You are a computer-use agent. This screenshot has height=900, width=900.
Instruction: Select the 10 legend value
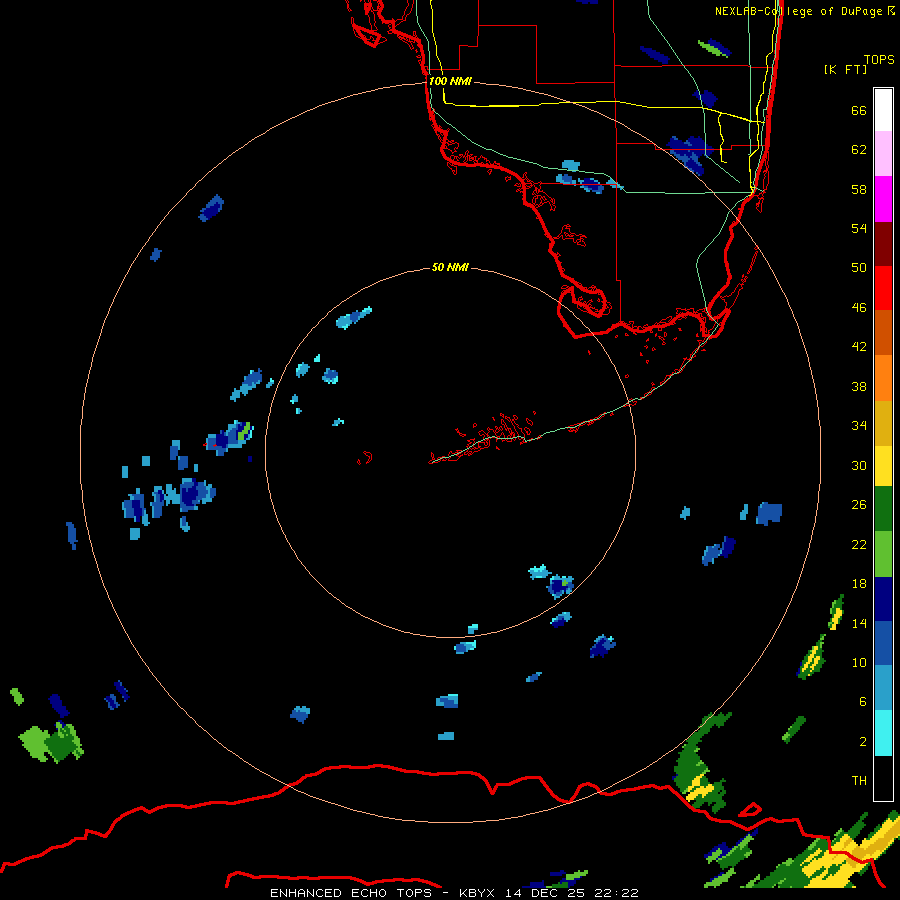[x=859, y=663]
